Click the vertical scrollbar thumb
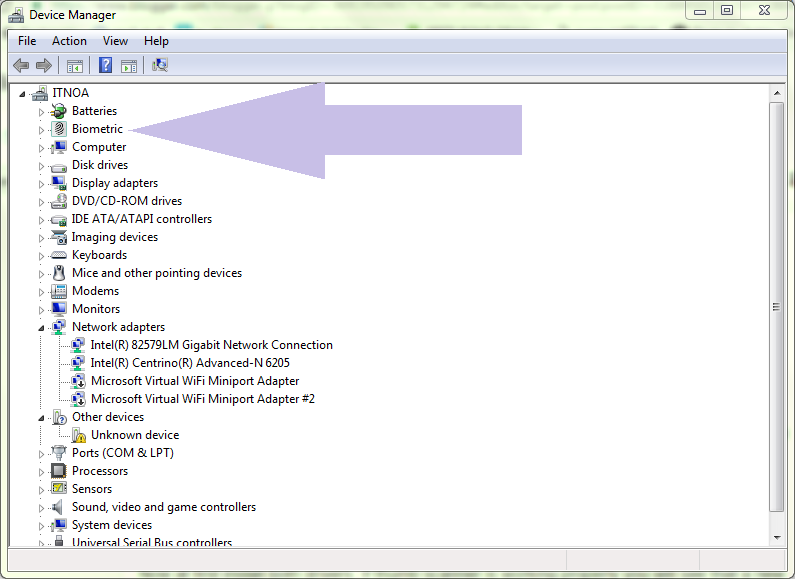Screen dimensions: 795x579 (777, 307)
